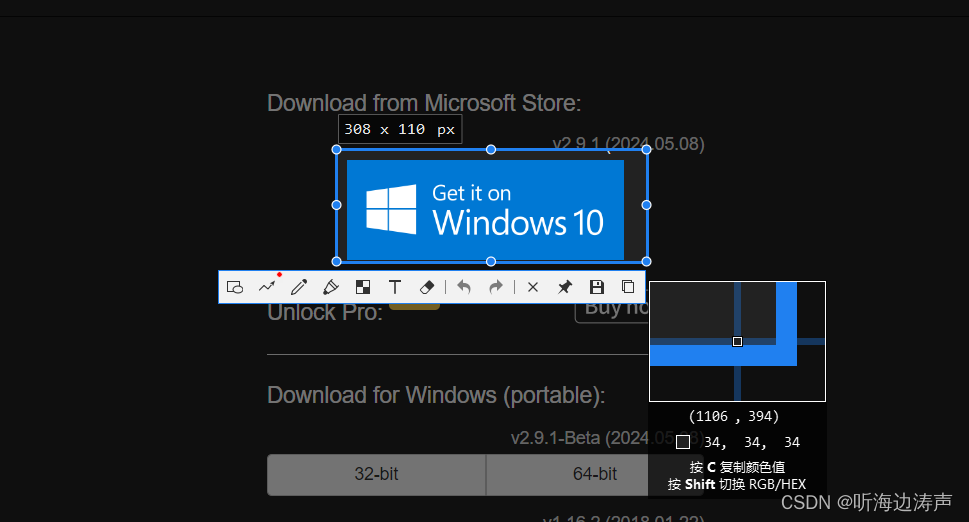Save the snip to a file
Screen dimensions: 969x522
(x=596, y=287)
